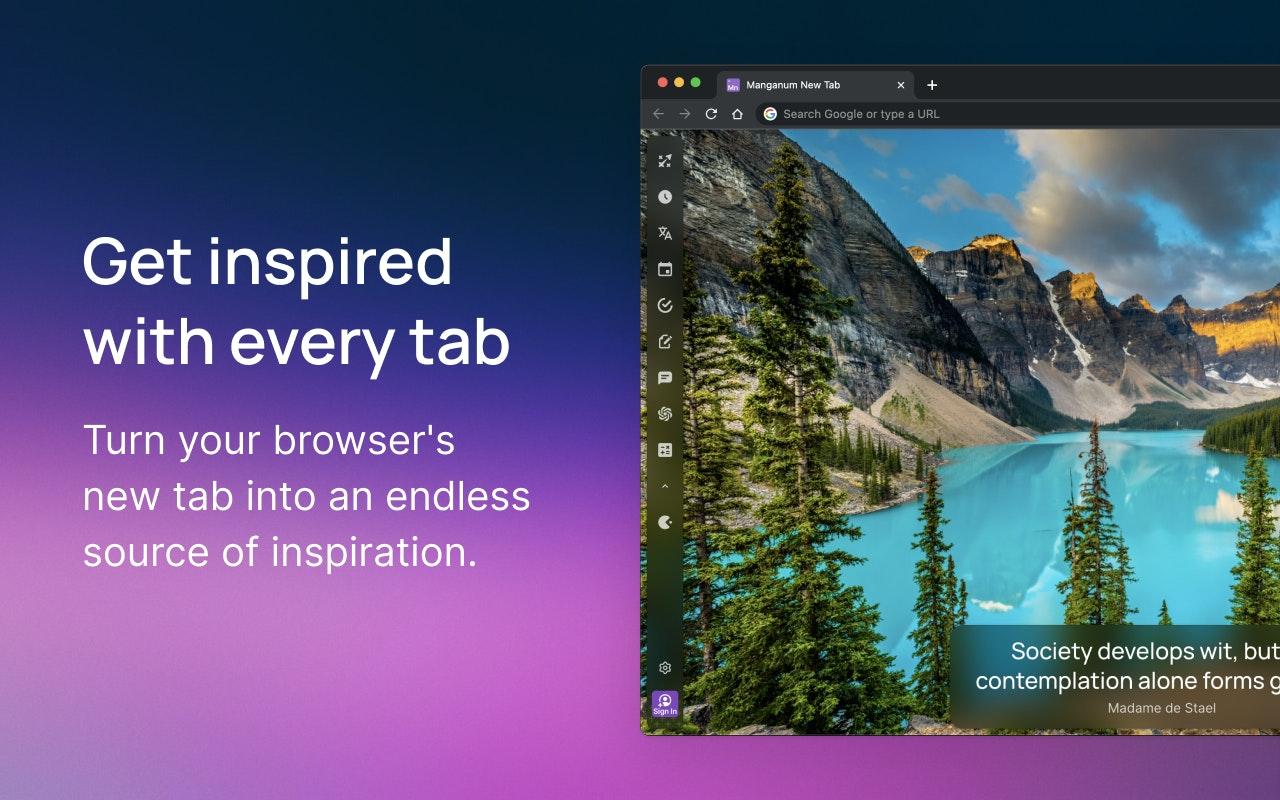Launch the ChatGPT icon in sidebar

[x=665, y=414]
